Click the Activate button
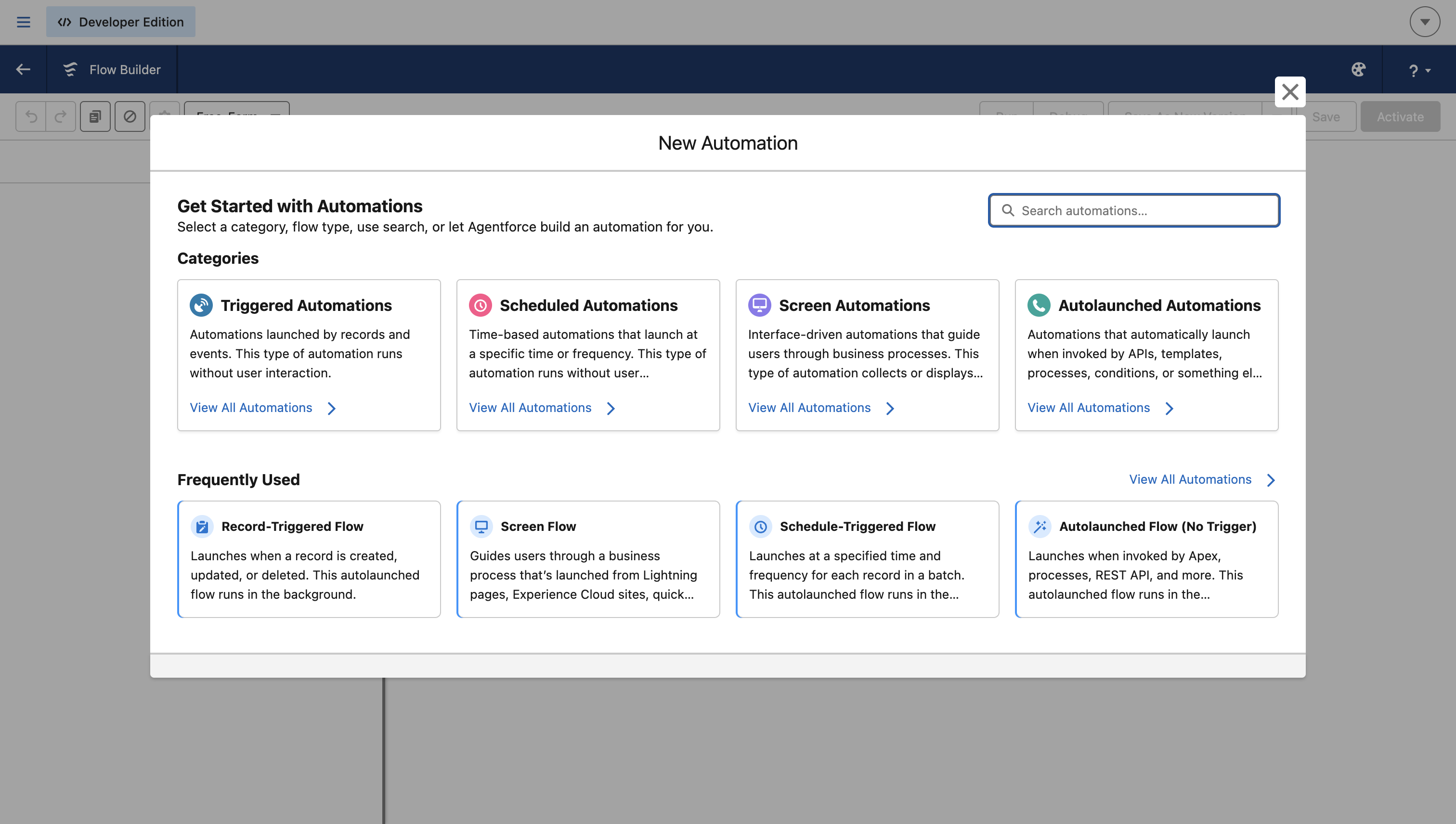The image size is (1456, 824). pyautogui.click(x=1400, y=116)
